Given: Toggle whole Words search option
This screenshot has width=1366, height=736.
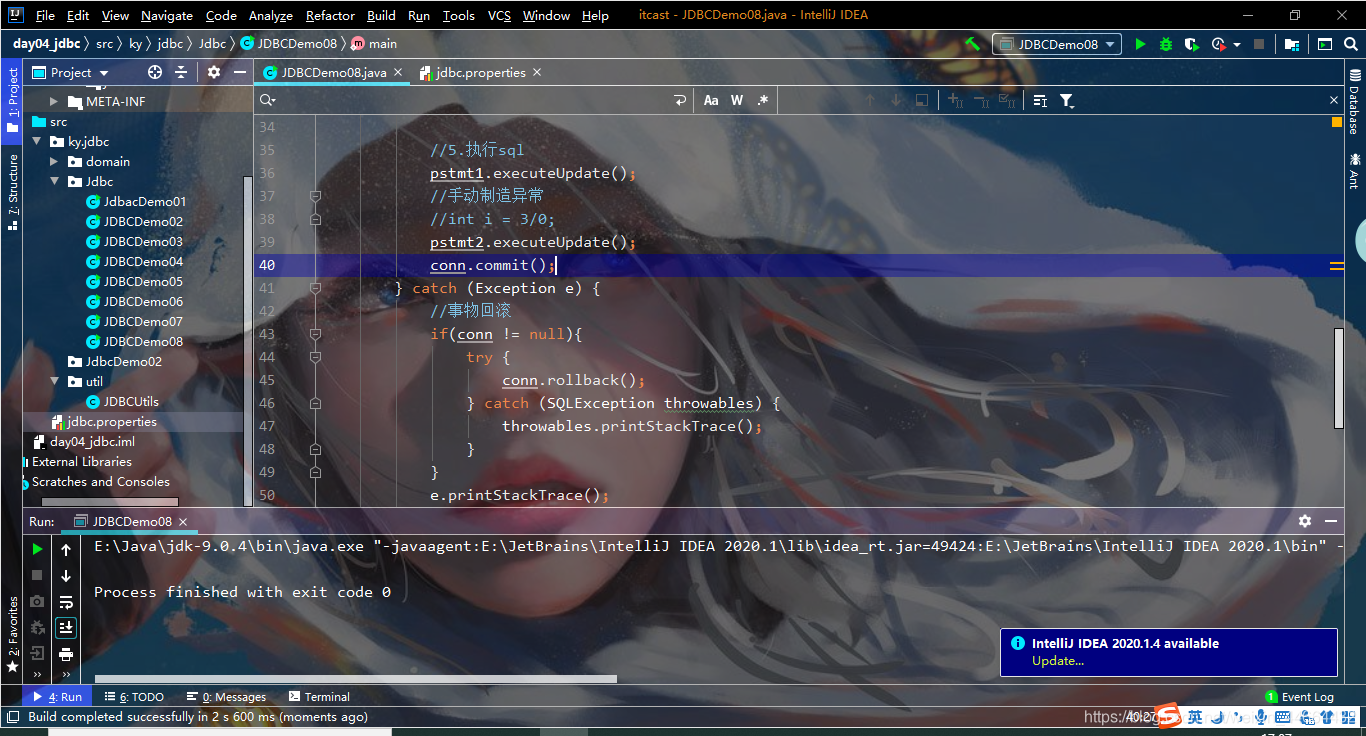Looking at the screenshot, I should point(737,100).
